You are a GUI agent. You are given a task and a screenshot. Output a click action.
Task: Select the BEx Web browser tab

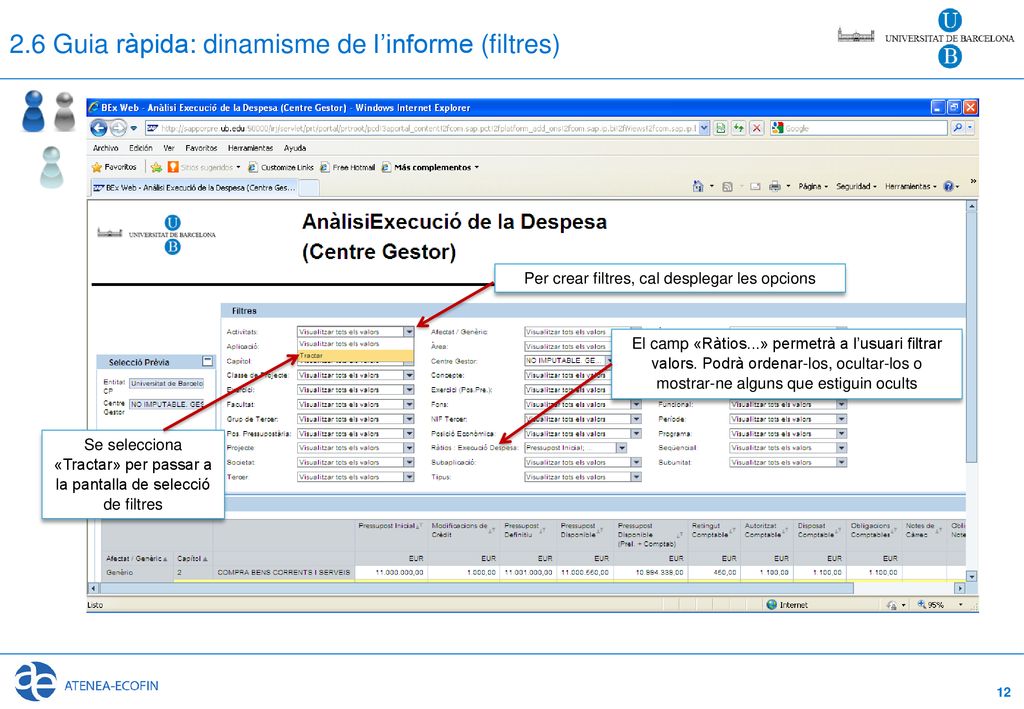click(195, 188)
